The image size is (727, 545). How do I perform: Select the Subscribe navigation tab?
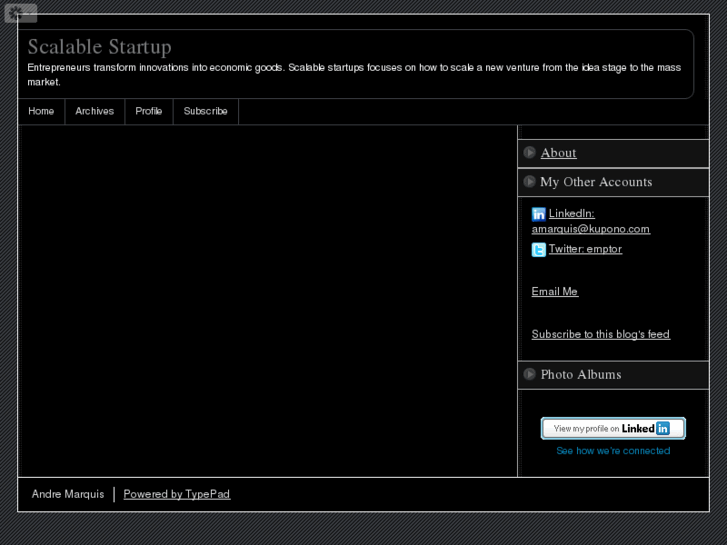pyautogui.click(x=205, y=111)
